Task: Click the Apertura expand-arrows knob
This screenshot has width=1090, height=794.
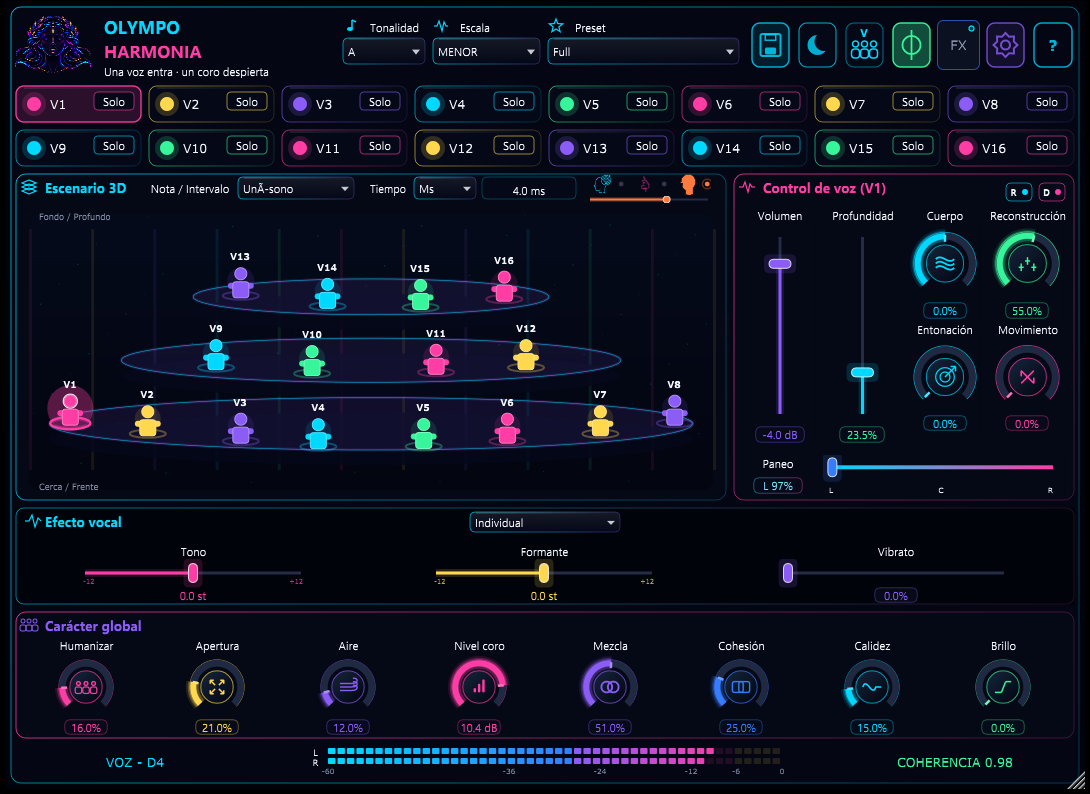Action: point(217,687)
